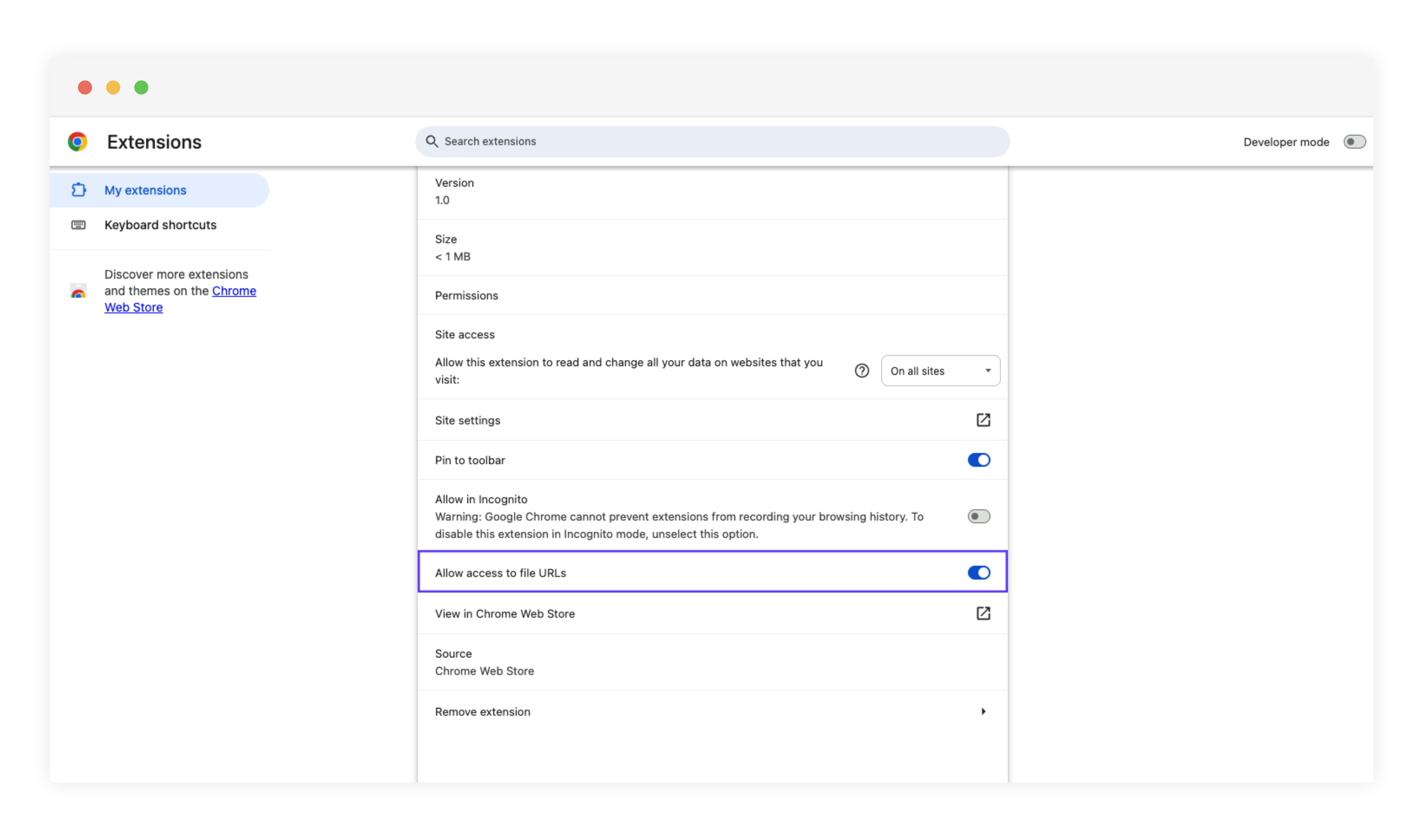The image size is (1423, 840).
Task: Minimize window with yellow button
Action: pos(113,87)
